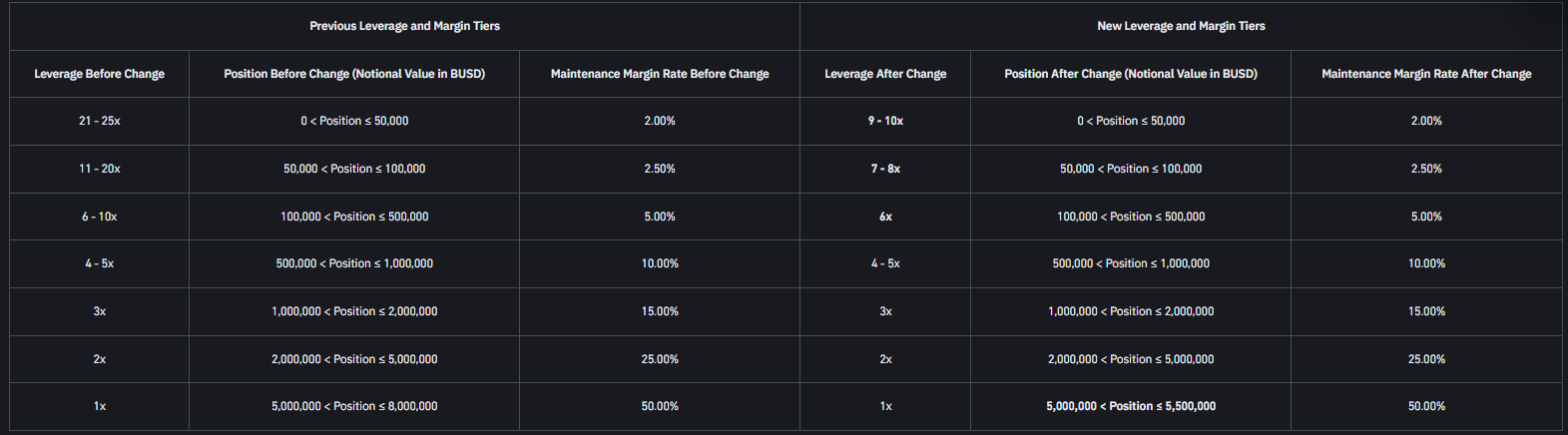Screen dimensions: 1568x435
Task: Click the 25.00% rate under After Change
Action: (x=1426, y=359)
